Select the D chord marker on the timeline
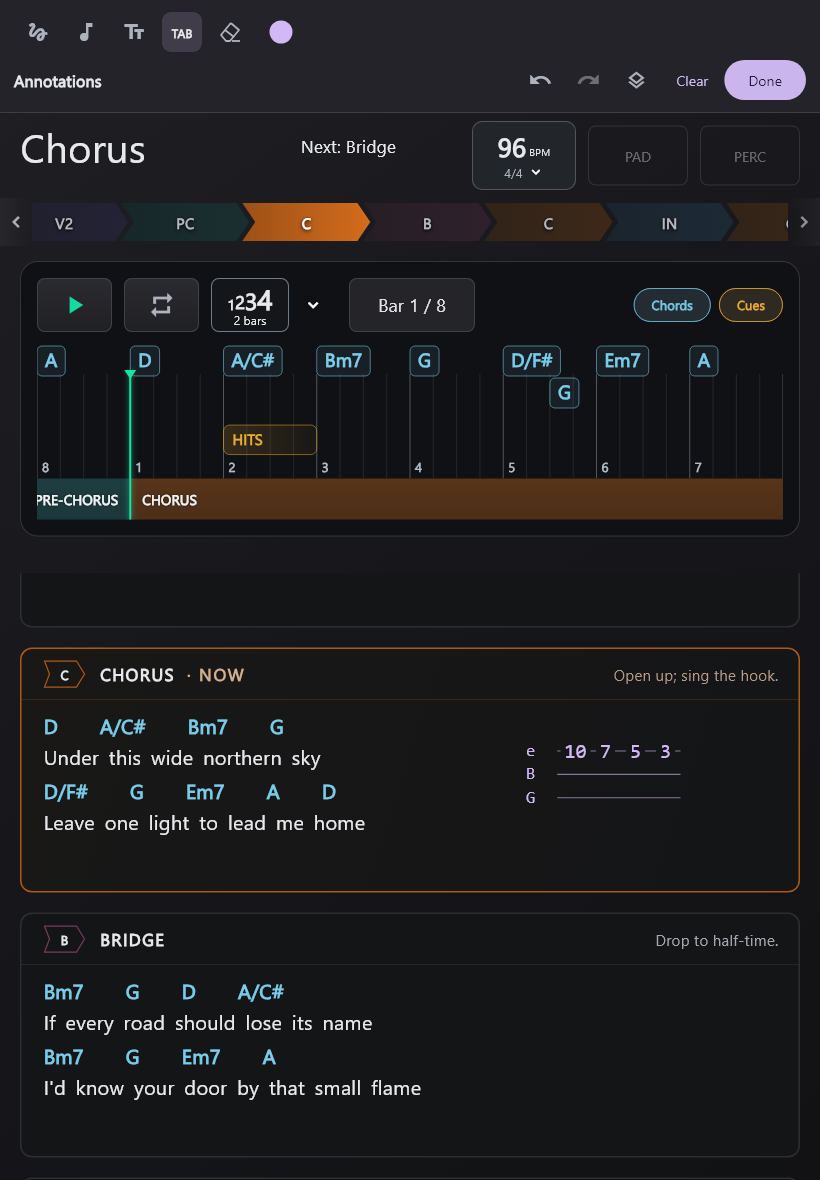The width and height of the screenshot is (820, 1180). pos(144,360)
